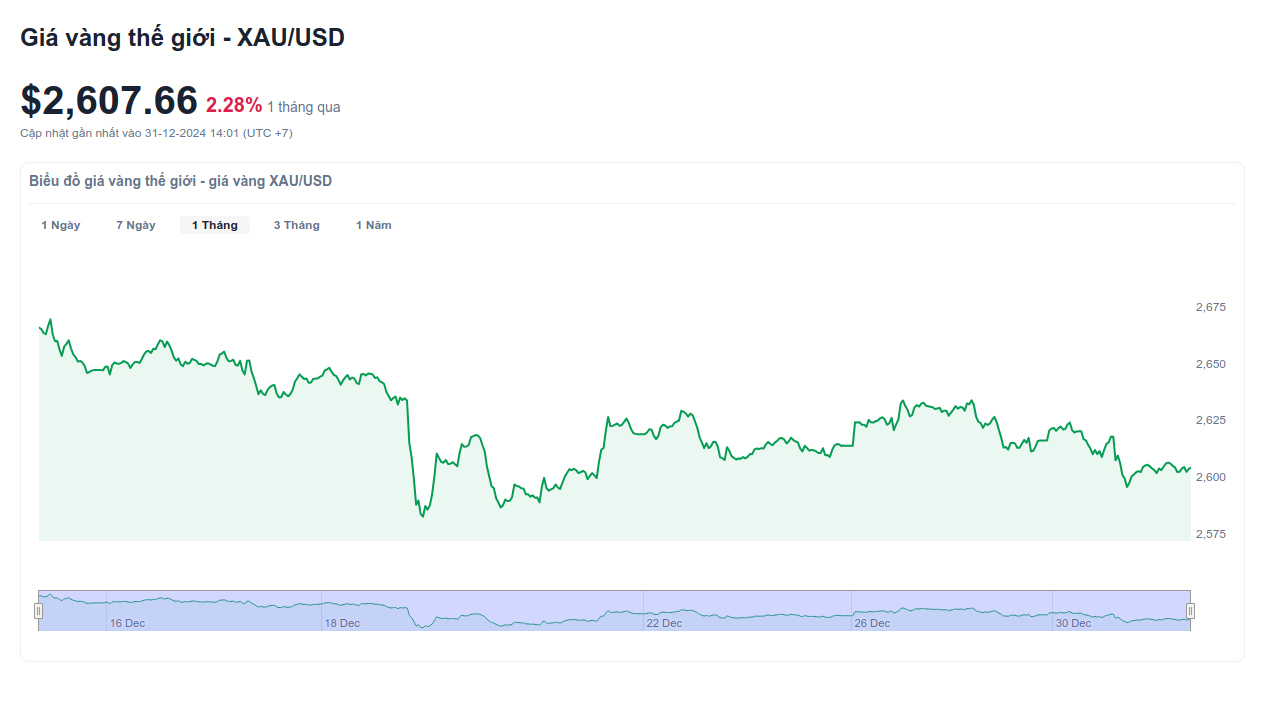Click the 2.28% change percentage

234,105
